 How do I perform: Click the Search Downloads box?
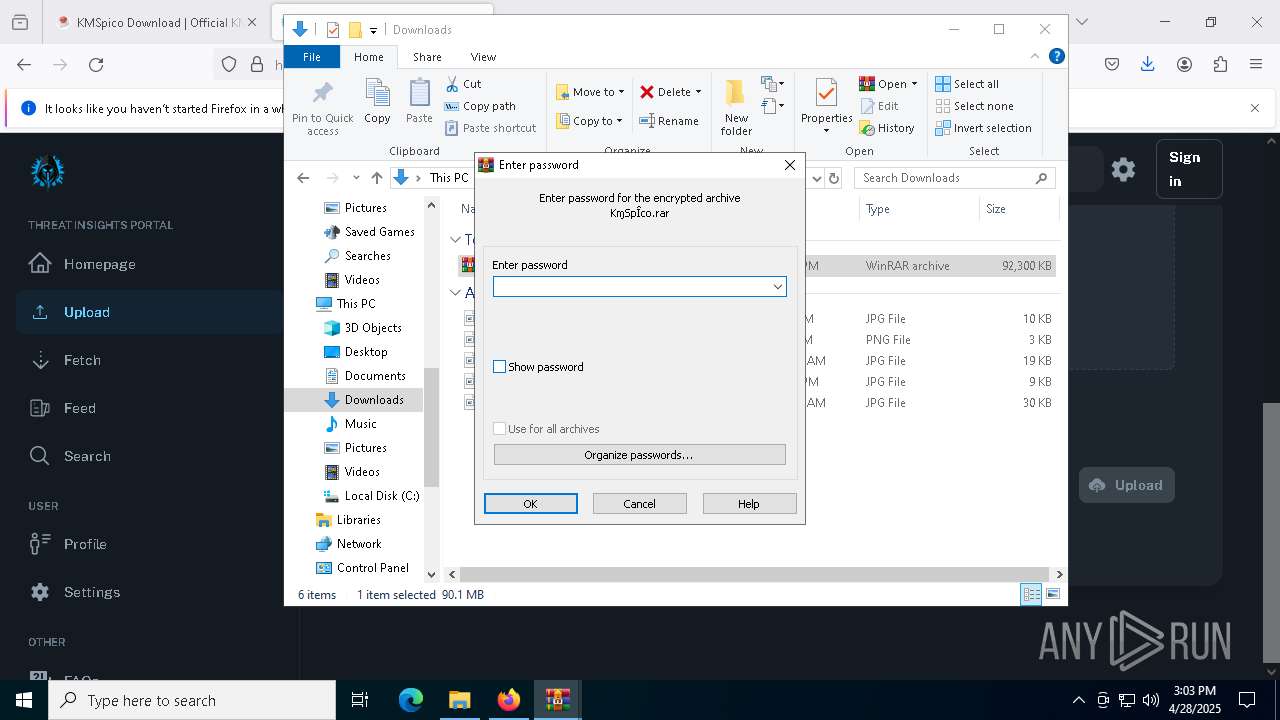(955, 178)
